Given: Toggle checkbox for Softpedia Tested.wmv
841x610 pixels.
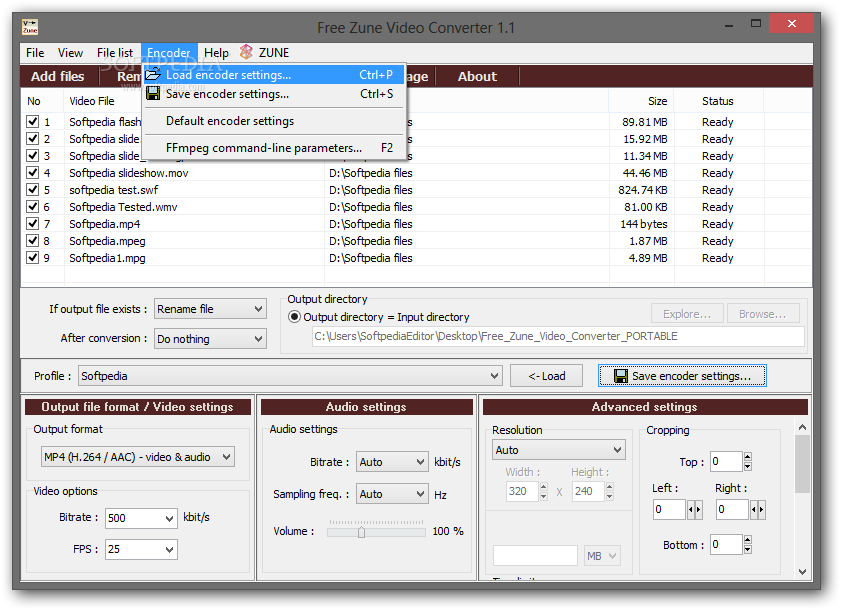Looking at the screenshot, I should (33, 207).
